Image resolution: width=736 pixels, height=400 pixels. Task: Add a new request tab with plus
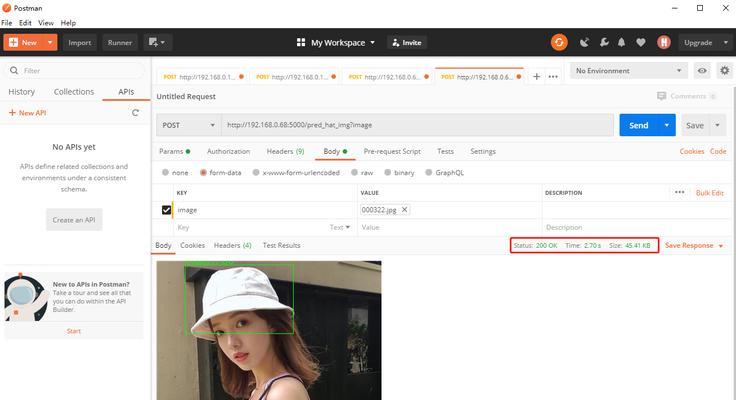(x=536, y=77)
